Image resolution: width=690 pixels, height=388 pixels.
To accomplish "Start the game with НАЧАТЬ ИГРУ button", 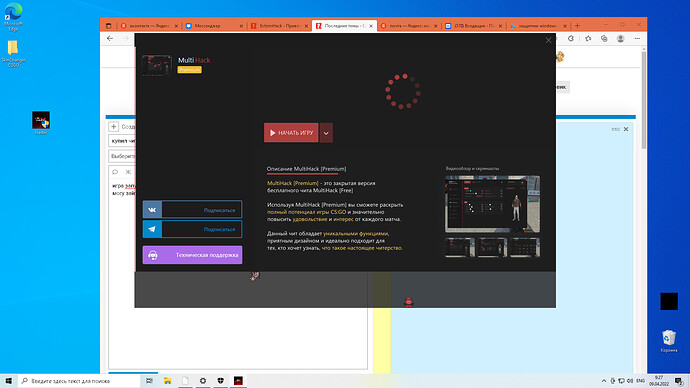I will (x=291, y=132).
